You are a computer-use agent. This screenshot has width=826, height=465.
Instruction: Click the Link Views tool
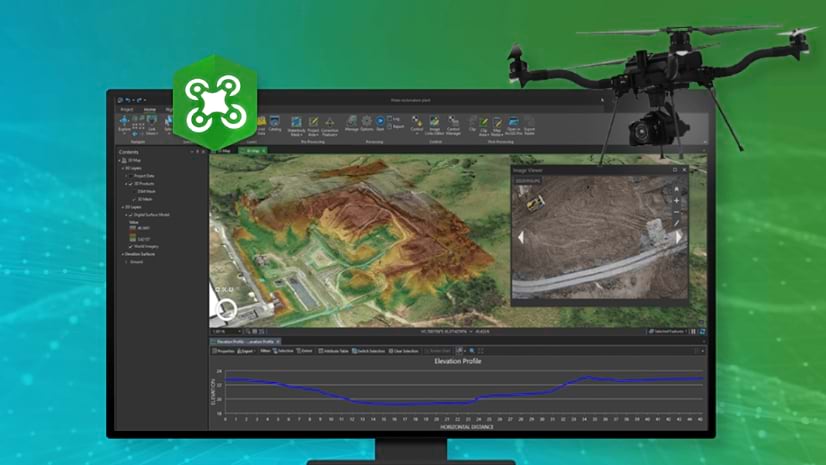click(152, 124)
